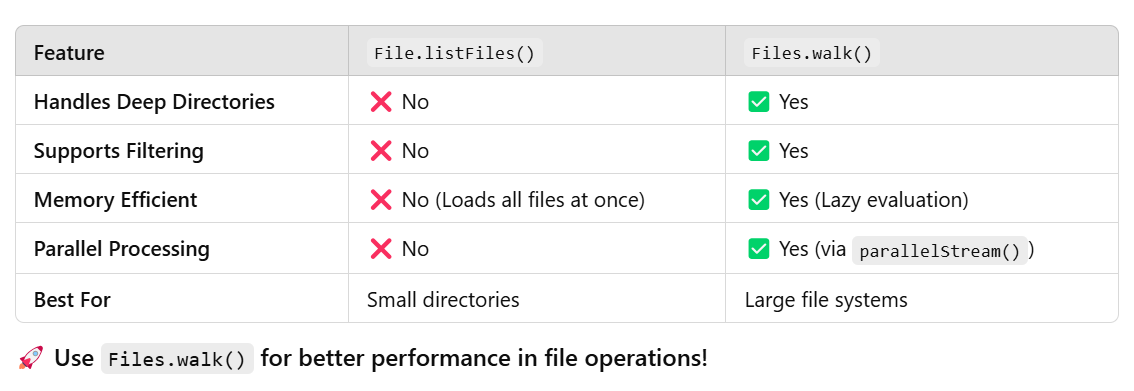Click the Large file systems cell text

tap(826, 299)
